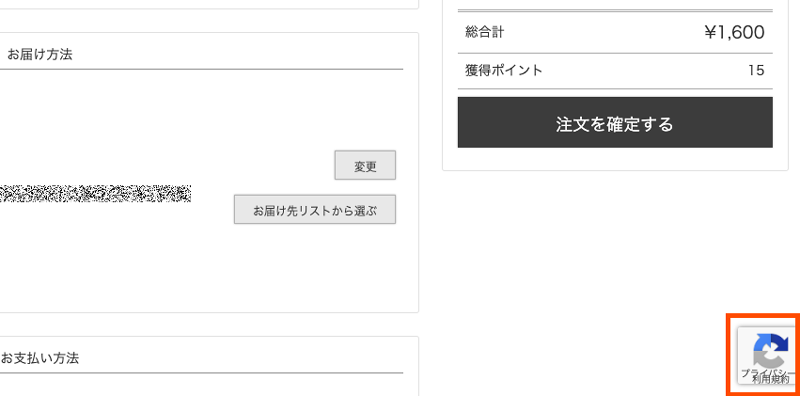Choose お届け先リストから選ぶ button
The image size is (800, 396).
(x=315, y=209)
